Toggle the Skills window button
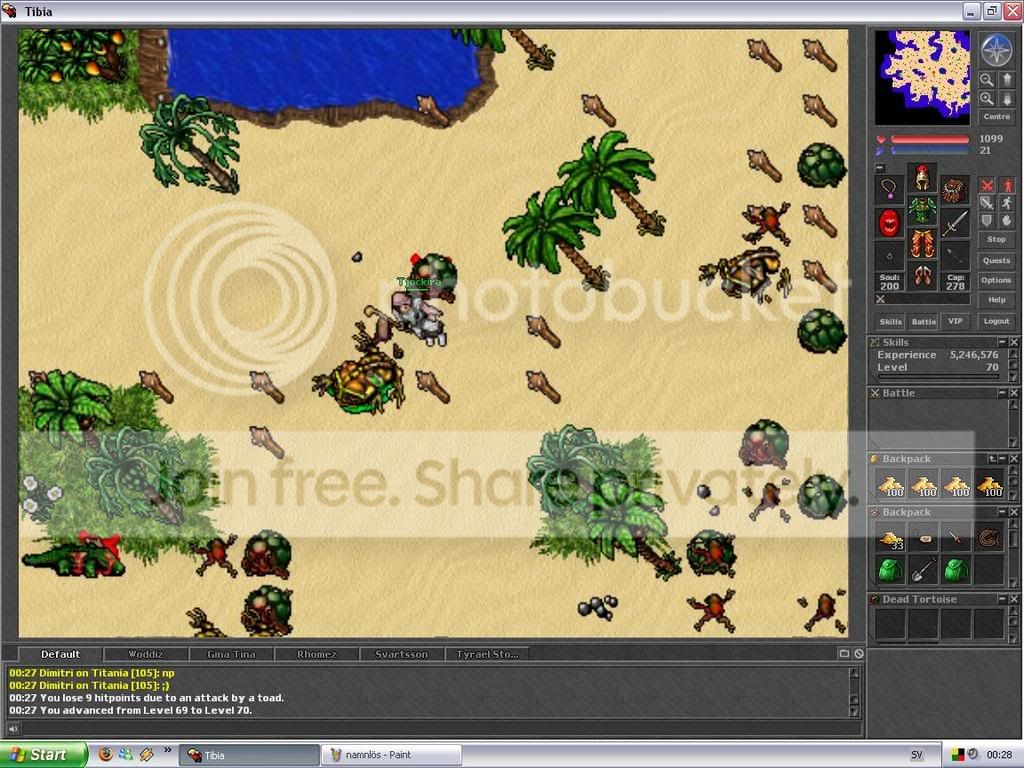1024x768 pixels. (890, 321)
